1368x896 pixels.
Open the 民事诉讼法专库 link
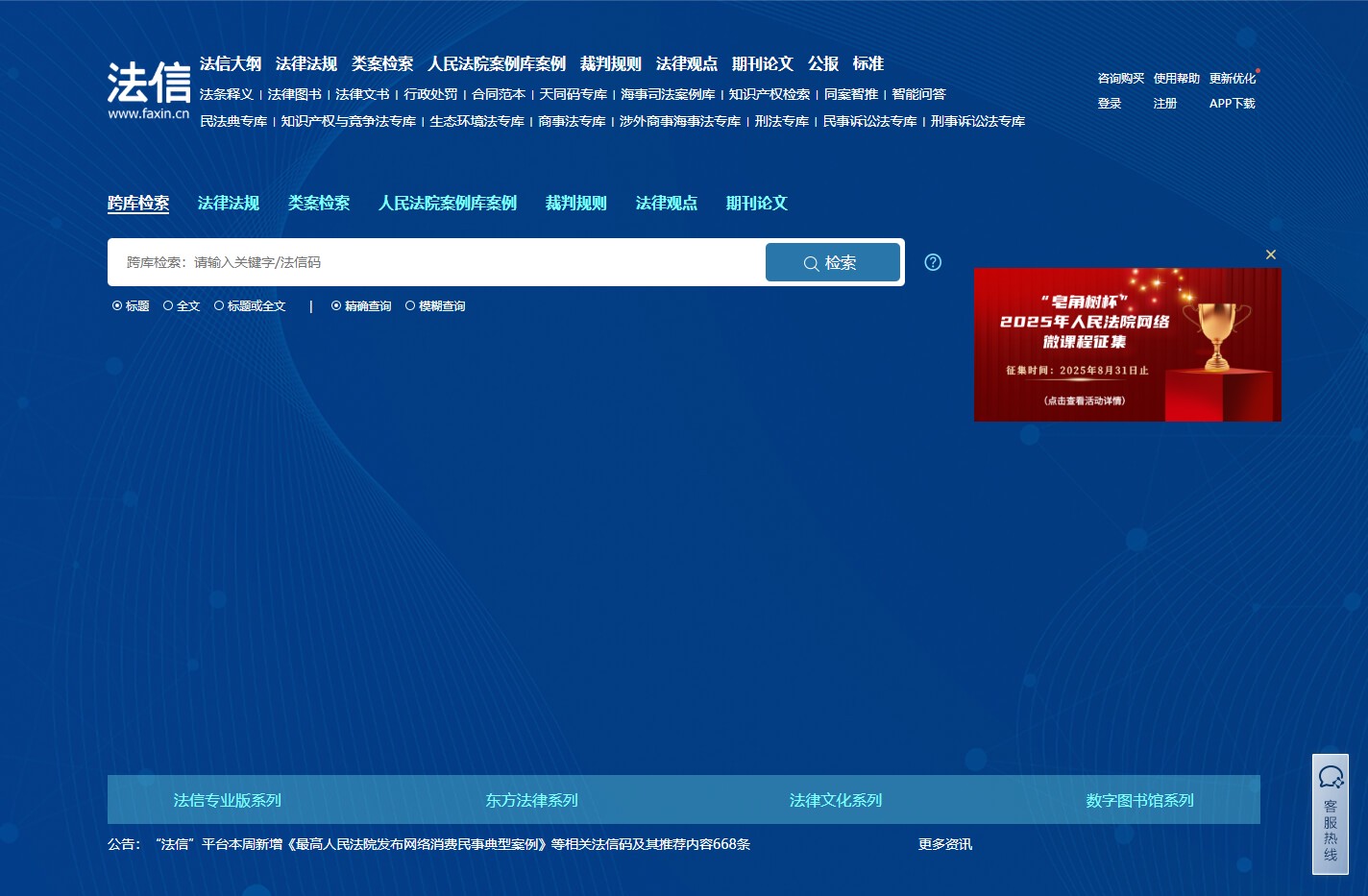pyautogui.click(x=870, y=121)
